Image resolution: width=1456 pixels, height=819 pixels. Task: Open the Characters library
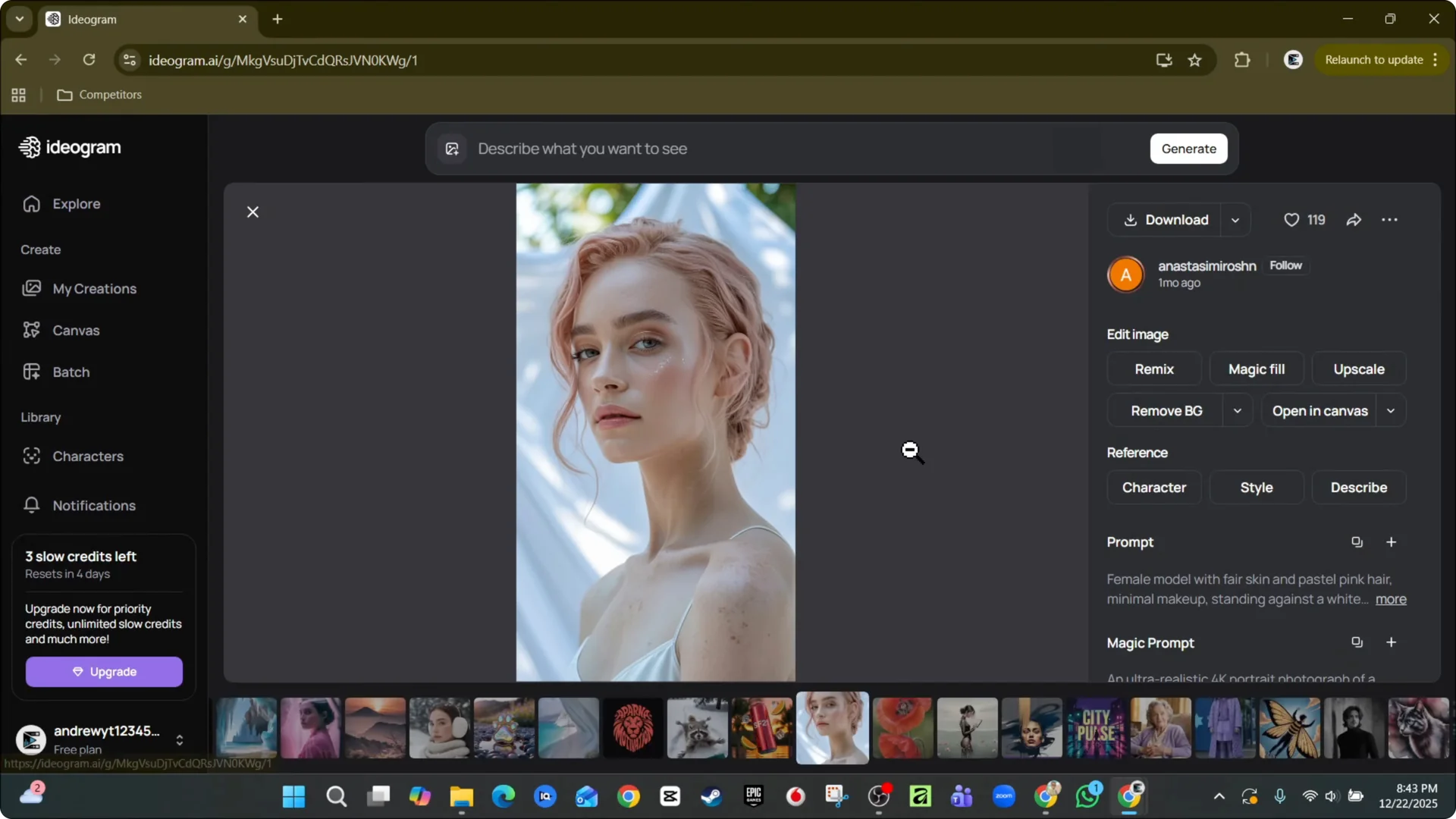(x=88, y=457)
